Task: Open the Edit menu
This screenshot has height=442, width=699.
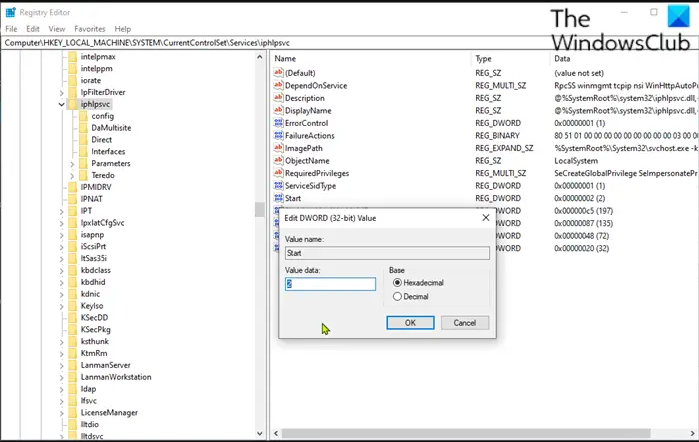Action: pos(33,29)
